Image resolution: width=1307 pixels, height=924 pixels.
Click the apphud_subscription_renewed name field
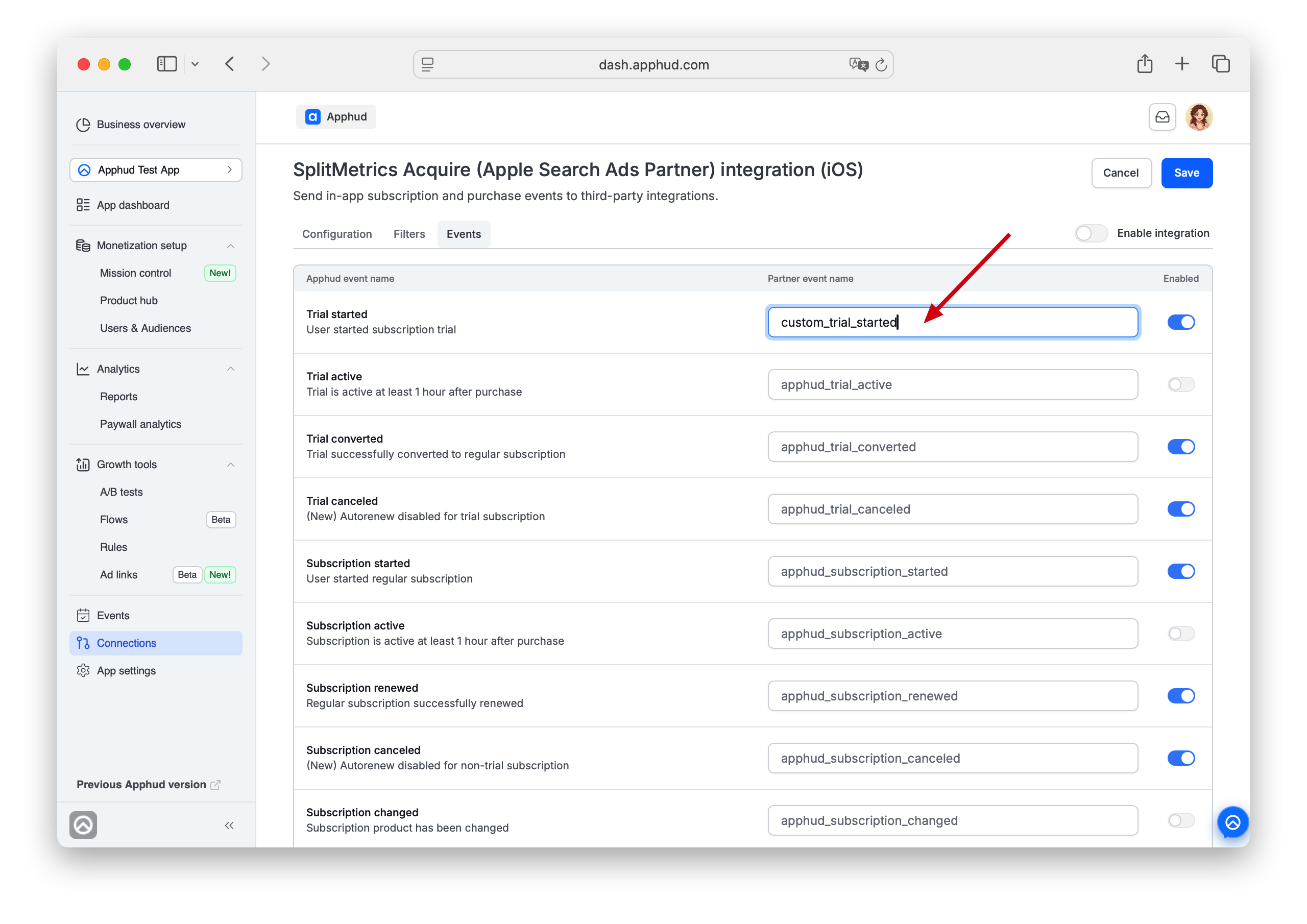(952, 696)
